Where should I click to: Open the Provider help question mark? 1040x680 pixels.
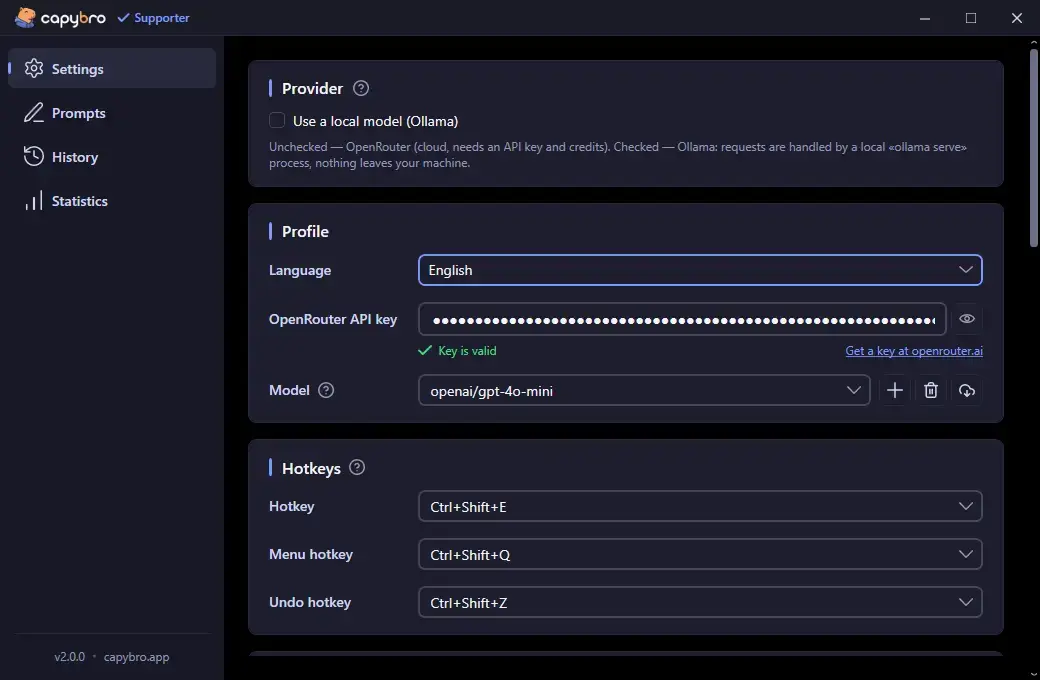click(x=361, y=88)
